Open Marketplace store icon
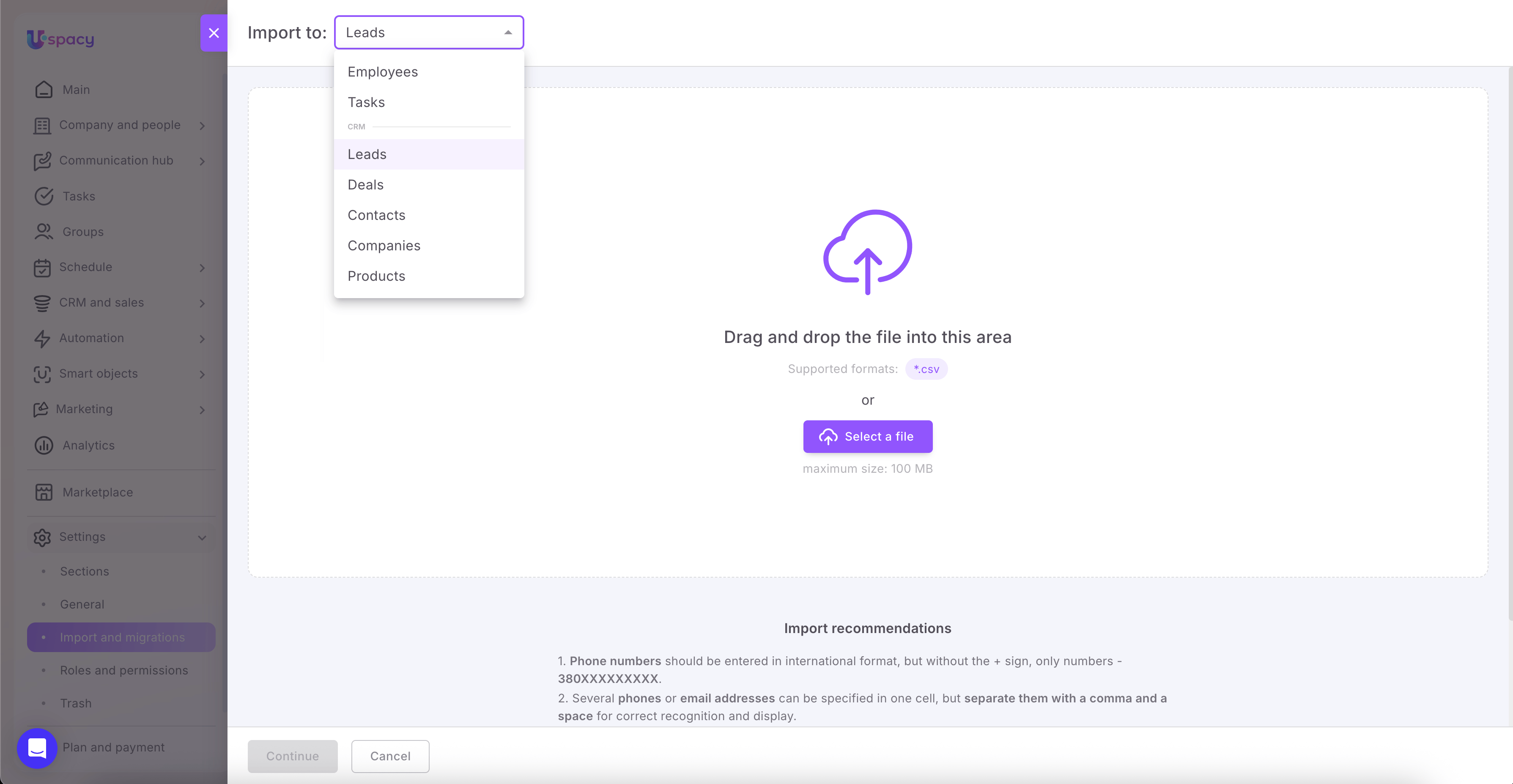 [44, 492]
